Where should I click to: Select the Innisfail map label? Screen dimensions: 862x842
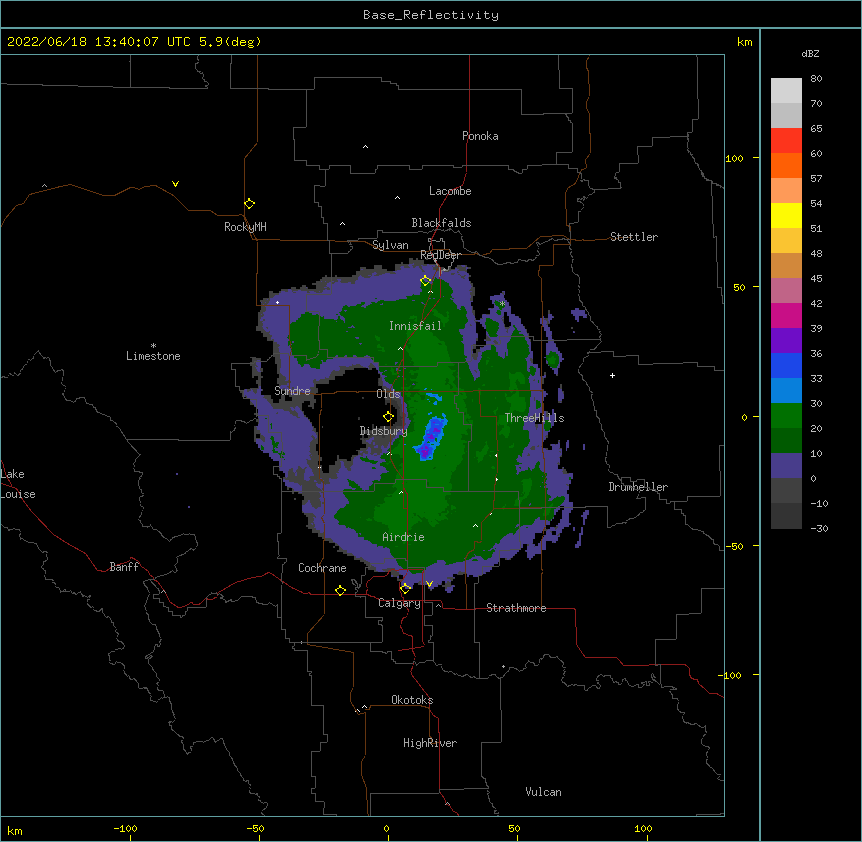pyautogui.click(x=415, y=326)
